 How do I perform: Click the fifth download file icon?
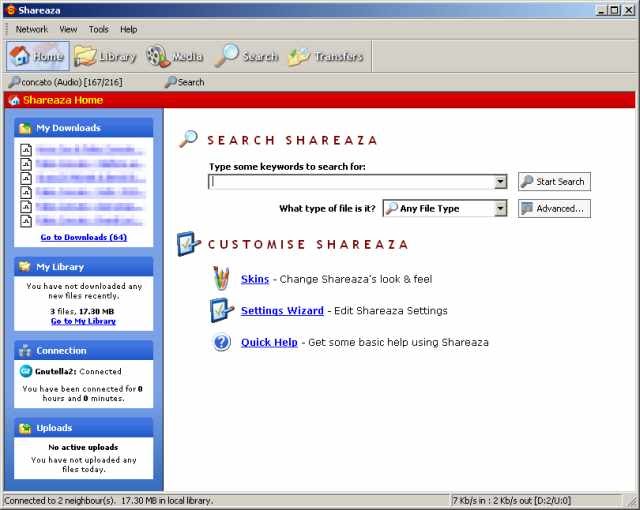click(x=26, y=207)
